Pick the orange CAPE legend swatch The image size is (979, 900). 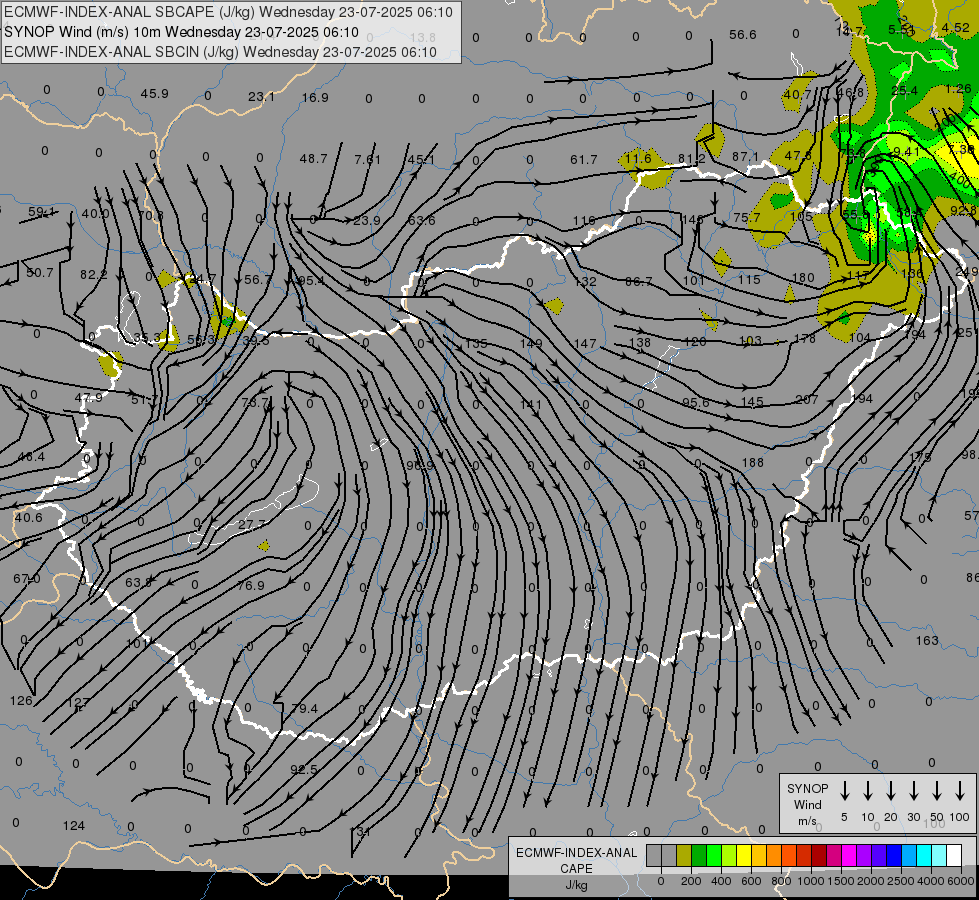tap(774, 855)
